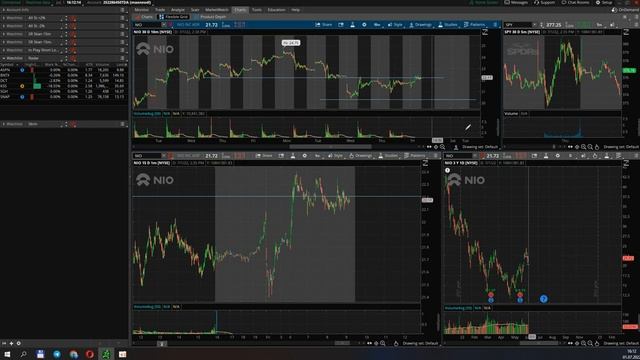Click the drawing pencil icon on the top NIO chart
Screen dimensions: 640x360
pos(468,127)
